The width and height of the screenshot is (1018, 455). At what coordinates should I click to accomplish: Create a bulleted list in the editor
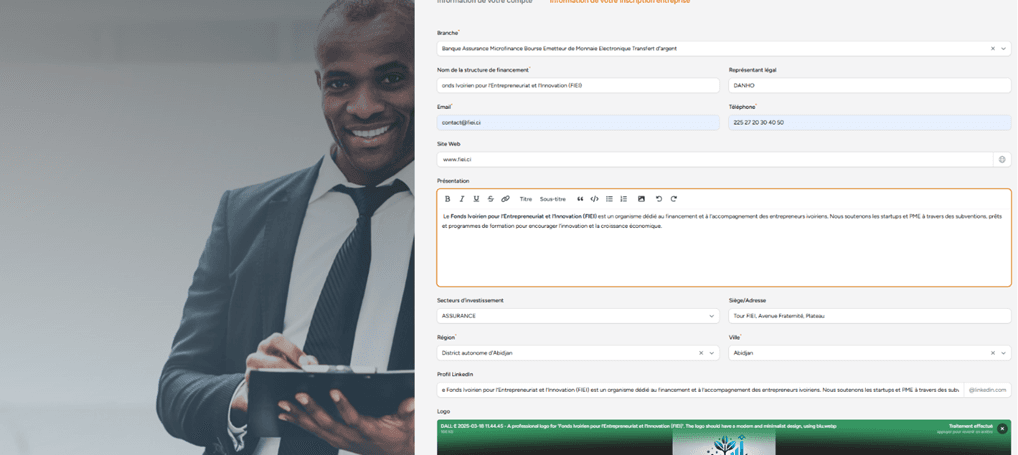tap(609, 199)
